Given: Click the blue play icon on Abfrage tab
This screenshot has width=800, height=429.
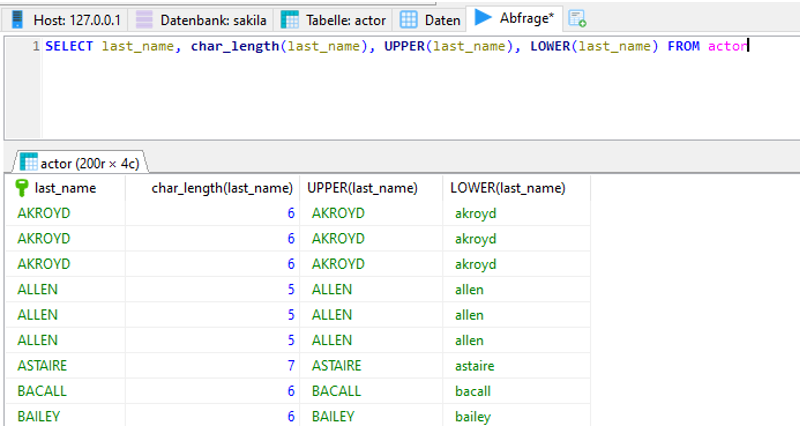Looking at the screenshot, I should click(x=483, y=17).
